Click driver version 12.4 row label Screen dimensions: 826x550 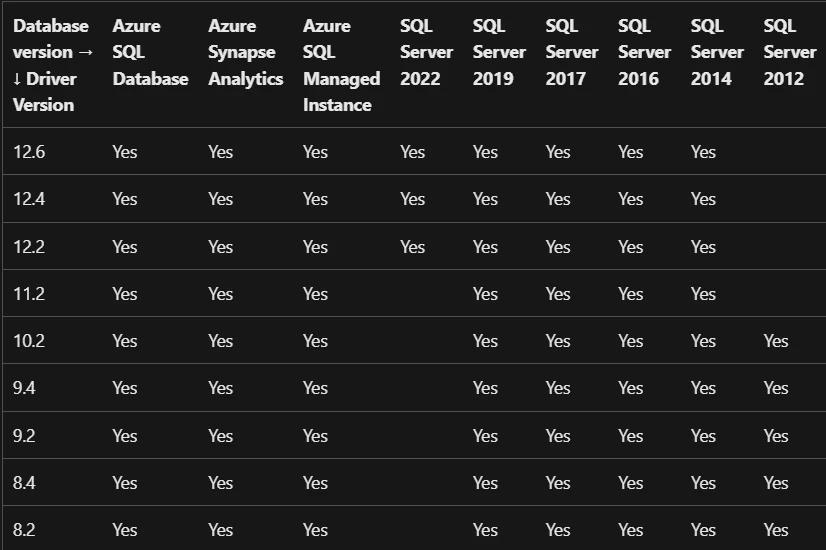(x=29, y=199)
